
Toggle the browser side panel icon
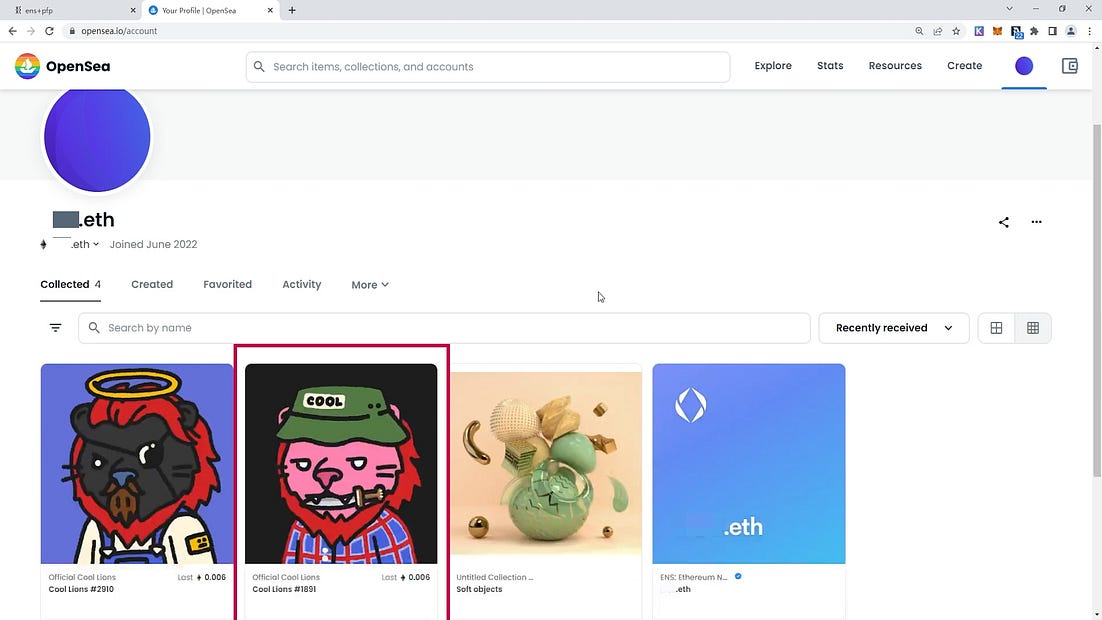[x=1052, y=31]
